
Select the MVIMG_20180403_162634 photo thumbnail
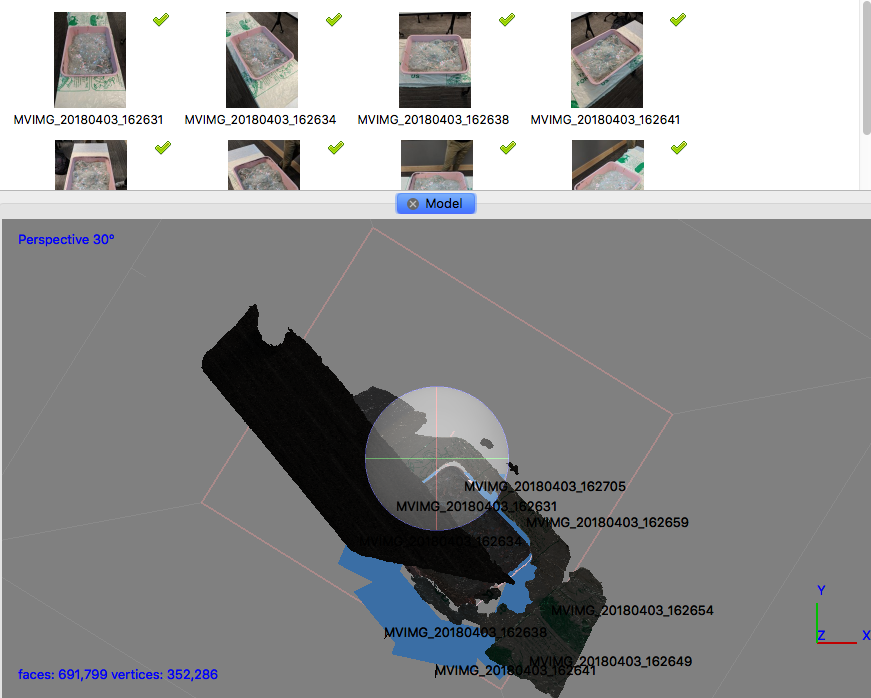(x=262, y=60)
